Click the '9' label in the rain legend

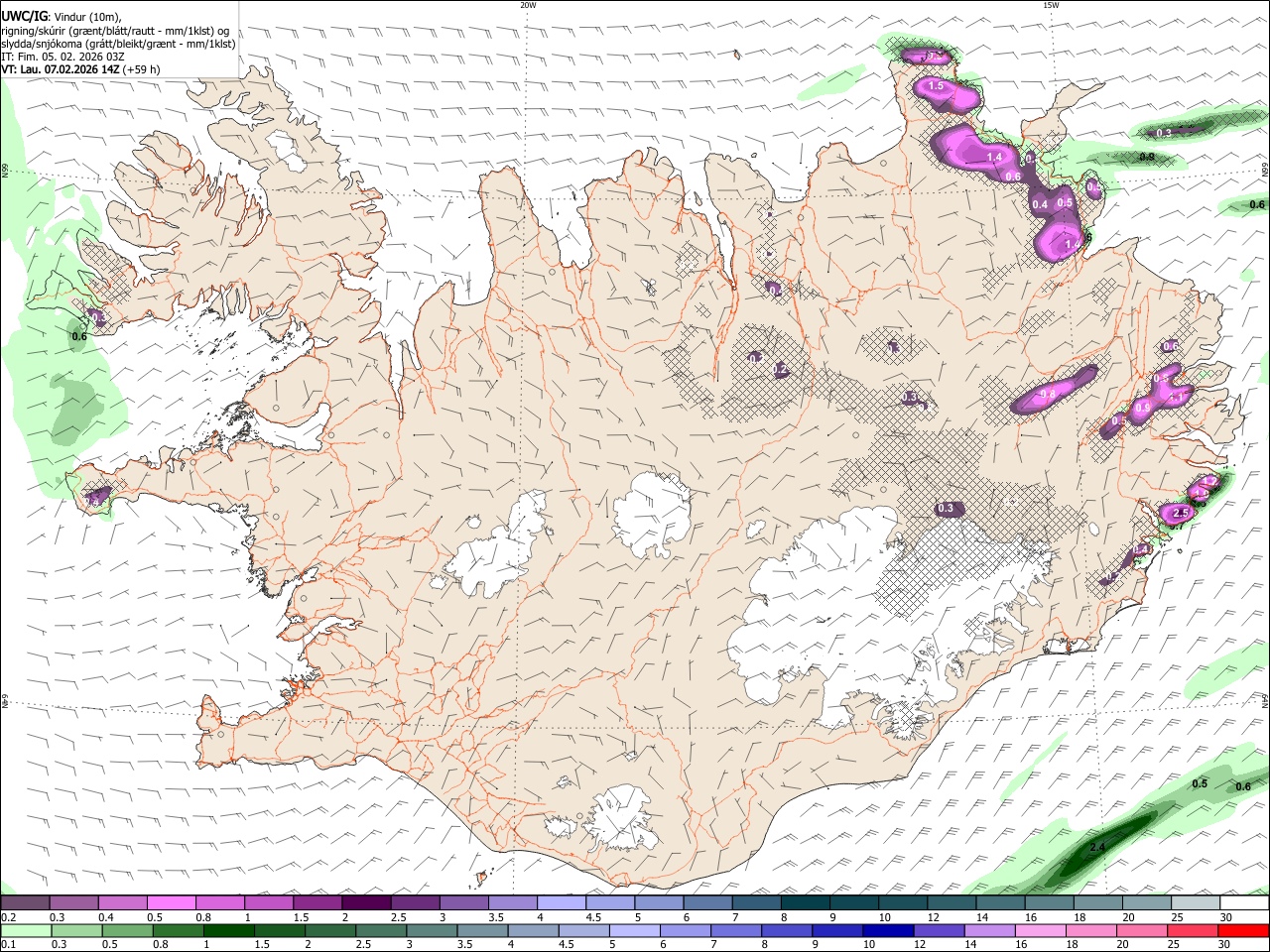pyautogui.click(x=818, y=945)
